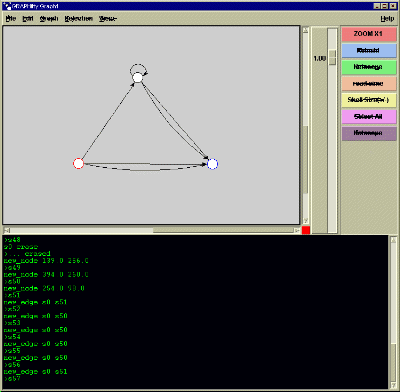The width and height of the screenshot is (400, 392).
Task: Click console scrollbar up arrow
Action: tap(393, 240)
